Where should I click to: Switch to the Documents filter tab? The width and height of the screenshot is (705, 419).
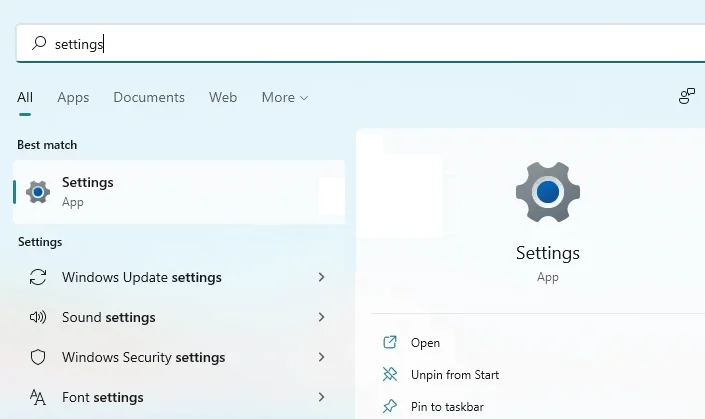tap(149, 97)
